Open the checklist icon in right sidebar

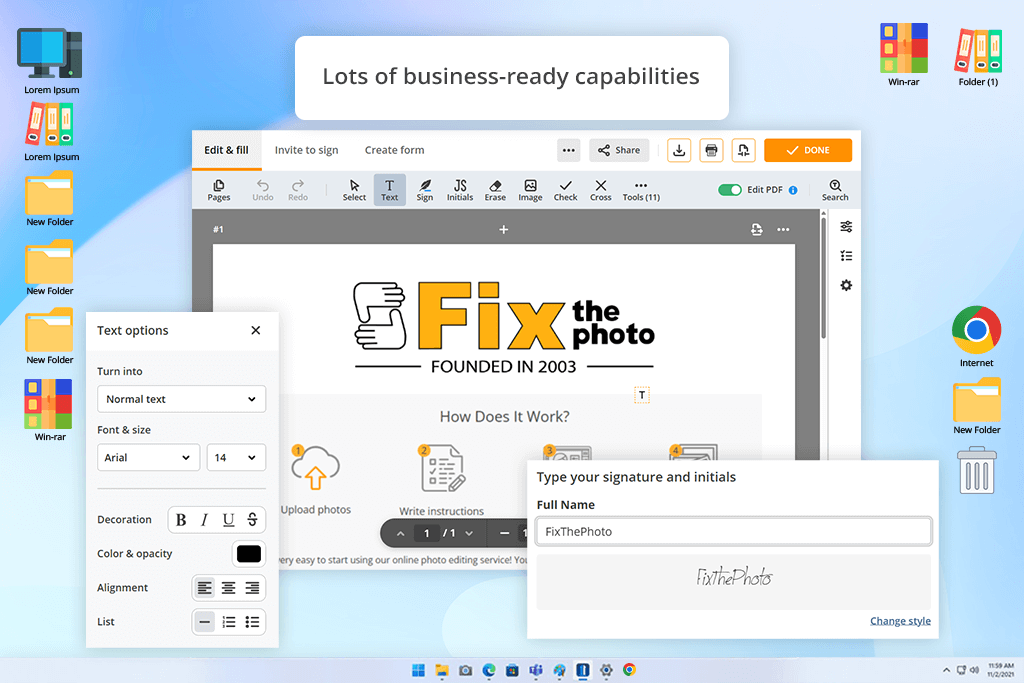(x=846, y=256)
